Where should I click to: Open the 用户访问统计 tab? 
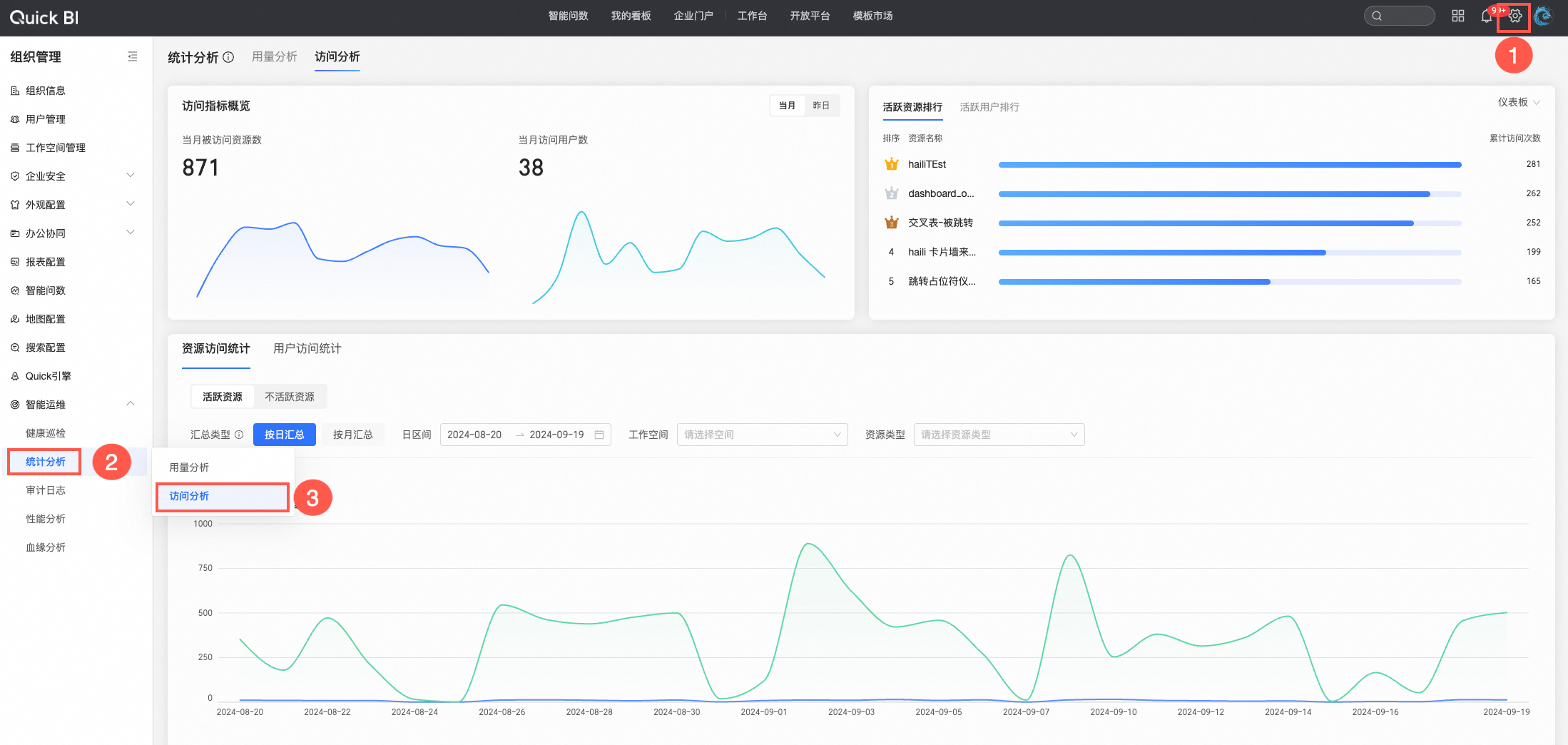coord(307,349)
